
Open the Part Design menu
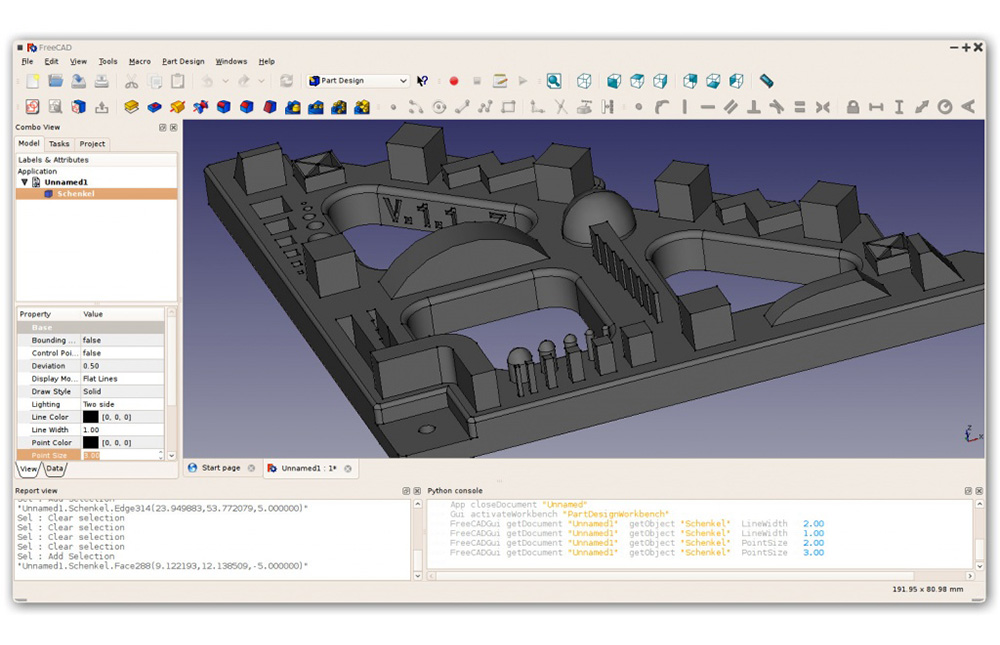point(183,61)
